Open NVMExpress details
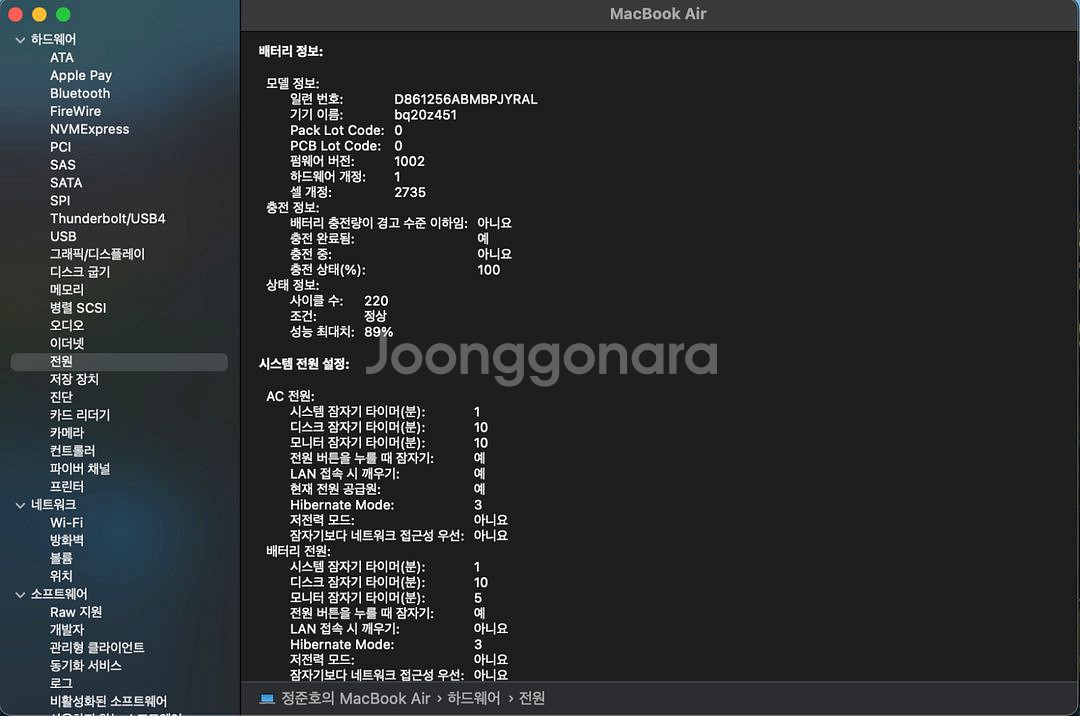Image resolution: width=1080 pixels, height=716 pixels. click(x=90, y=129)
